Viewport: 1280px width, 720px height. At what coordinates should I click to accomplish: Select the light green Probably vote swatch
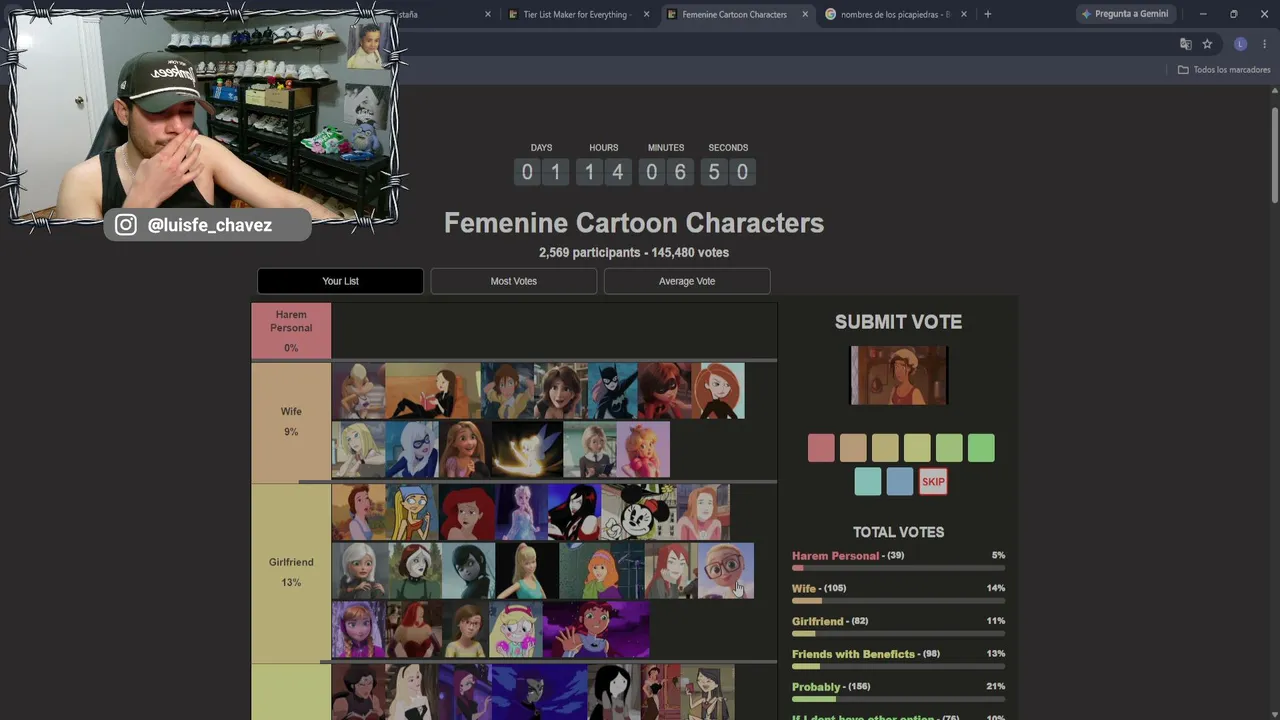pyautogui.click(x=949, y=448)
